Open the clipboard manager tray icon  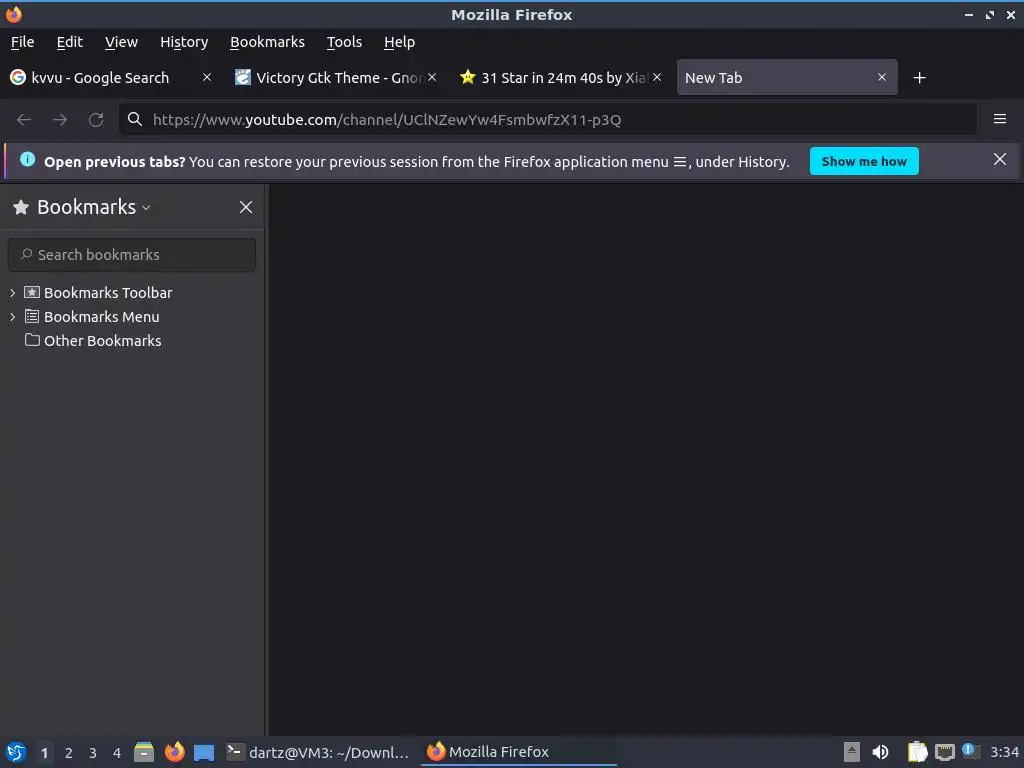click(x=918, y=752)
